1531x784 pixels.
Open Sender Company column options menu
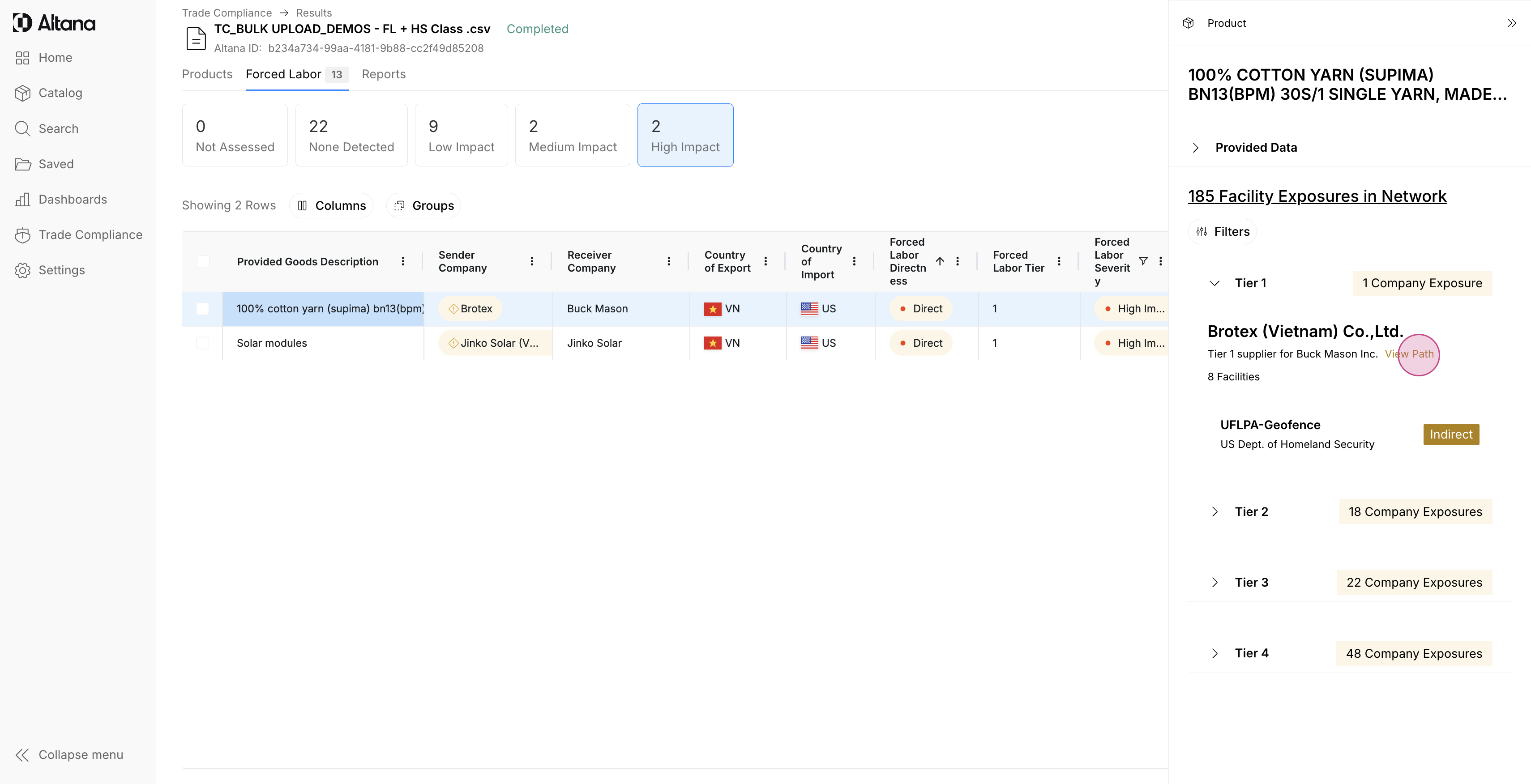tap(532, 261)
